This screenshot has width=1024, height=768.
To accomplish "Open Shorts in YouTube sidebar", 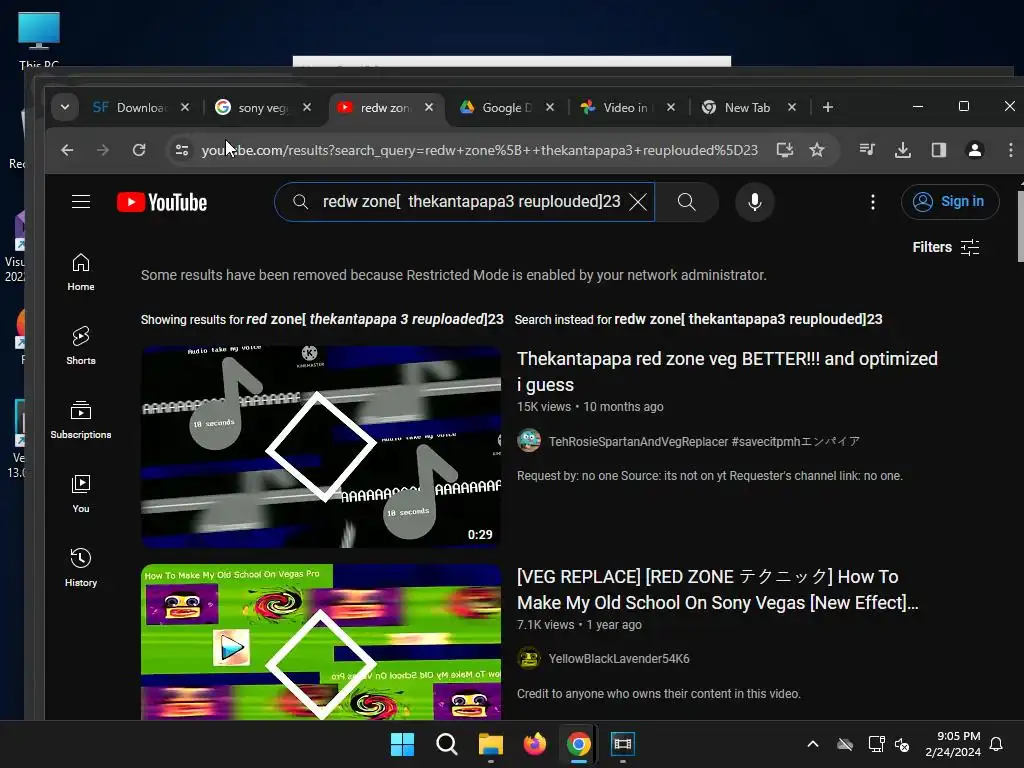I will pos(81,345).
